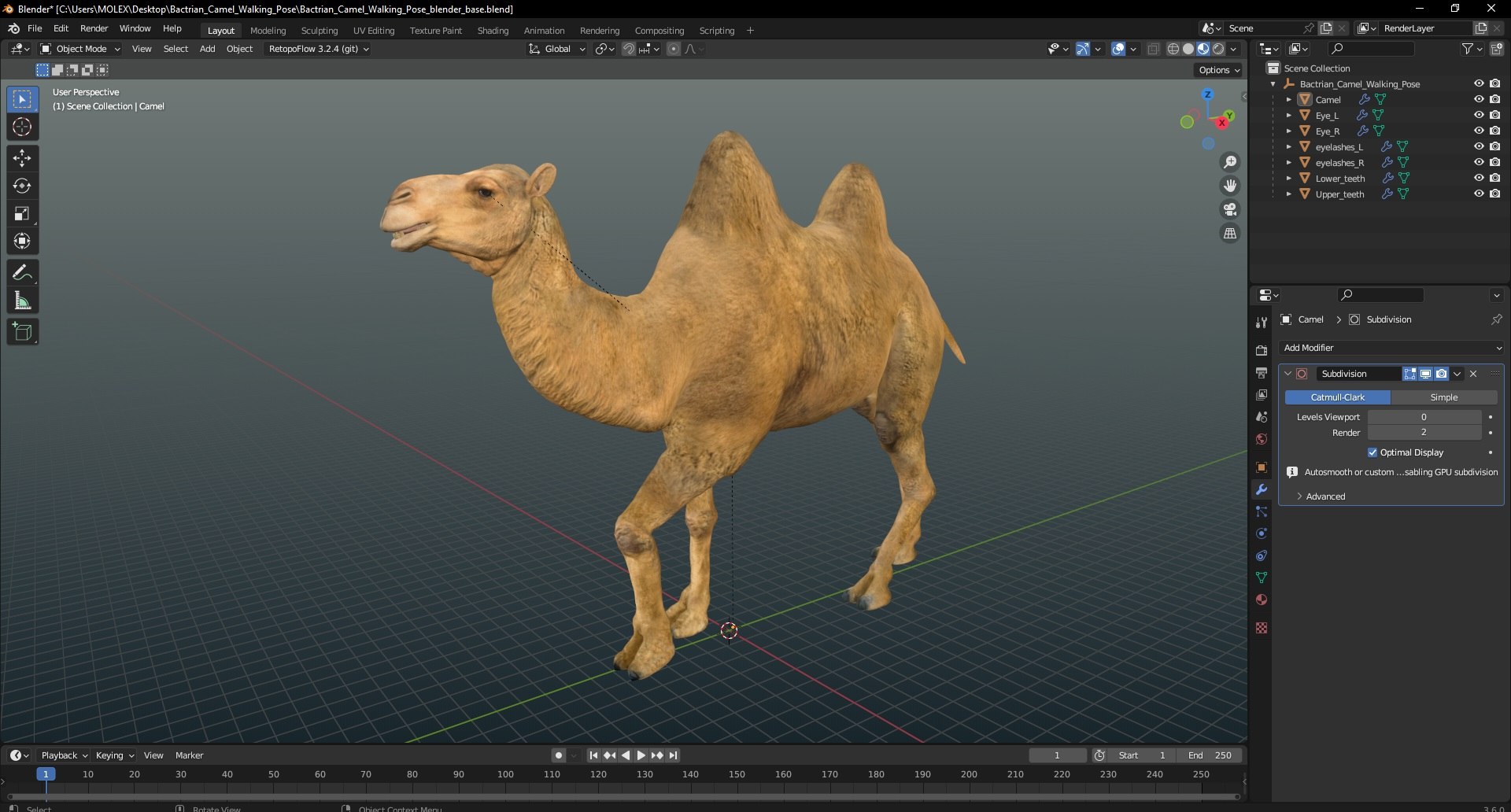Image resolution: width=1511 pixels, height=812 pixels.
Task: Click the End frame 250 field
Action: [1210, 755]
